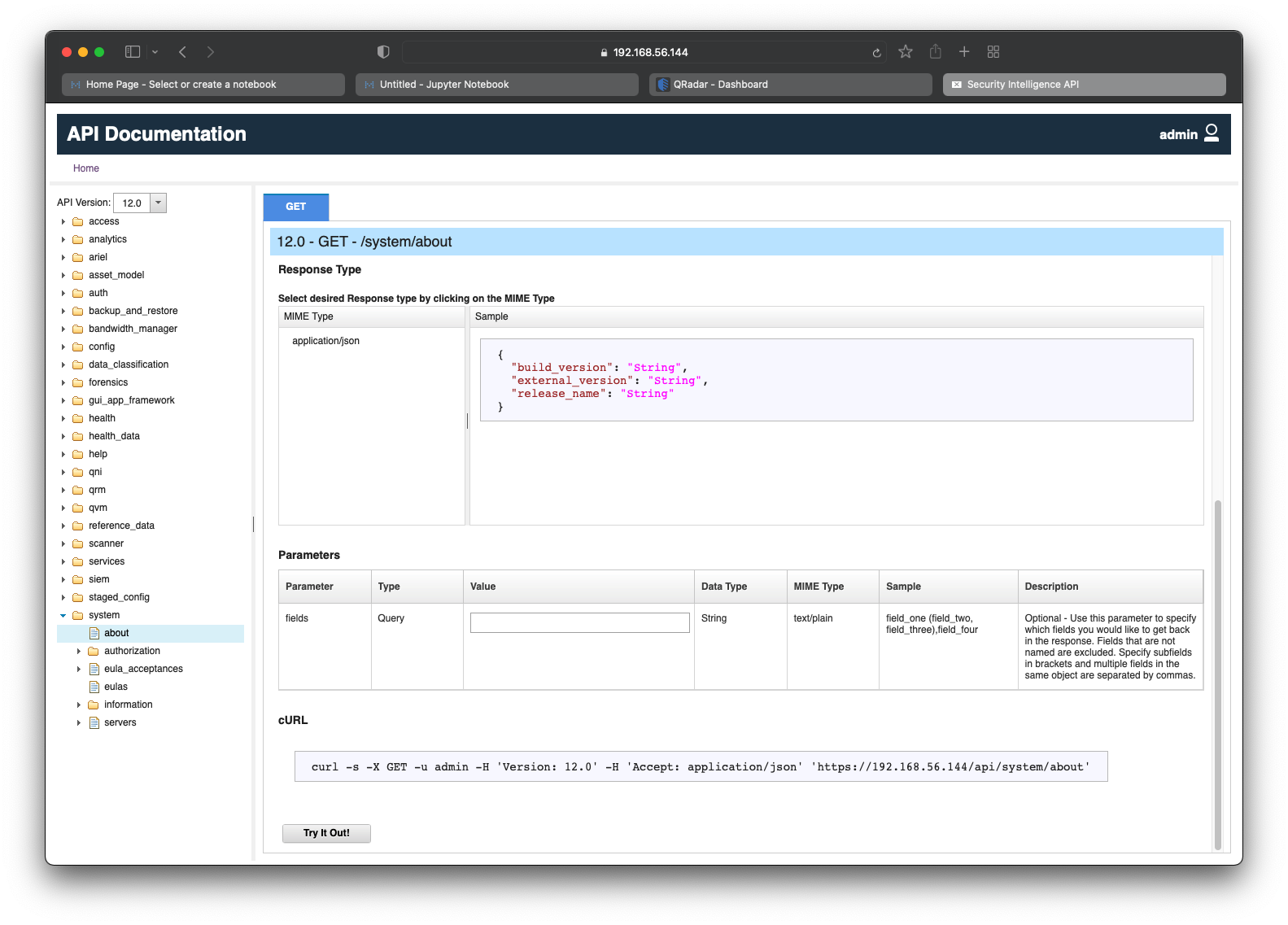Click the admin username label
The image size is (1288, 925).
pos(1178,134)
